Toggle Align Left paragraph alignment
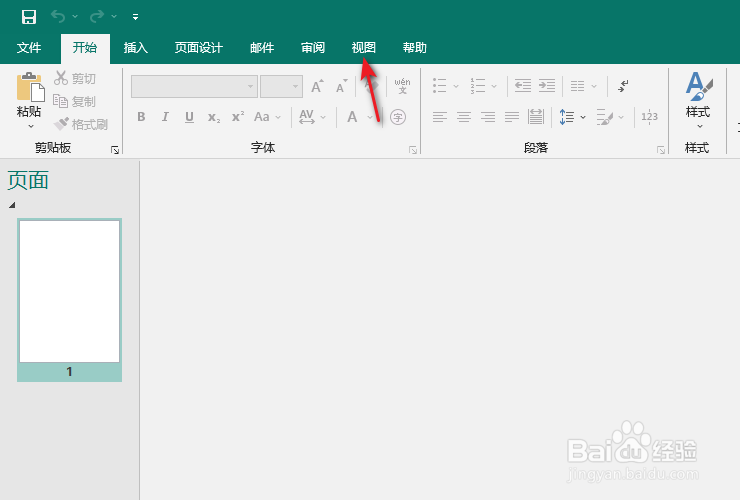 point(439,117)
